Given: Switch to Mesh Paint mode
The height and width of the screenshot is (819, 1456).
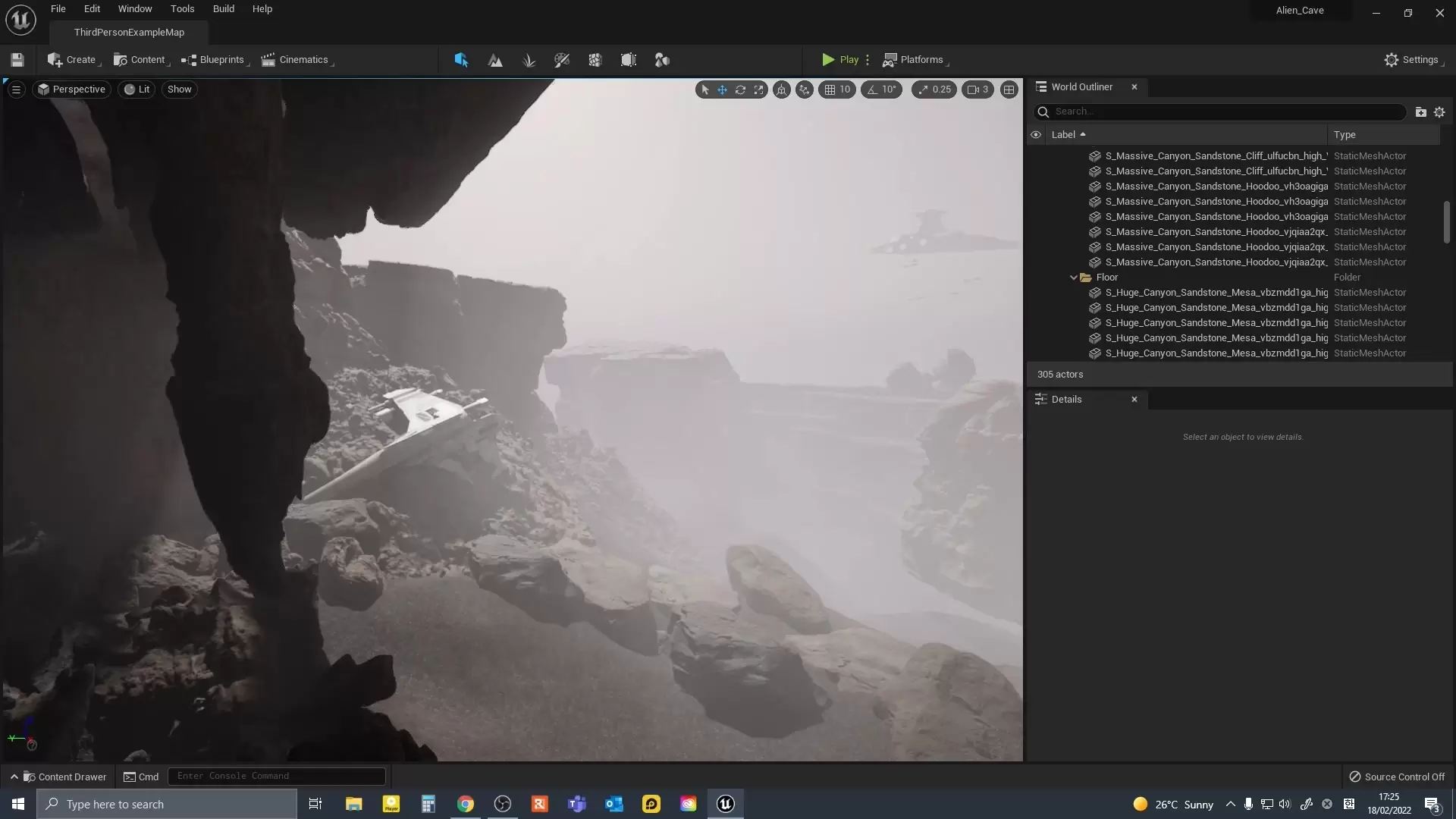Looking at the screenshot, I should [562, 60].
